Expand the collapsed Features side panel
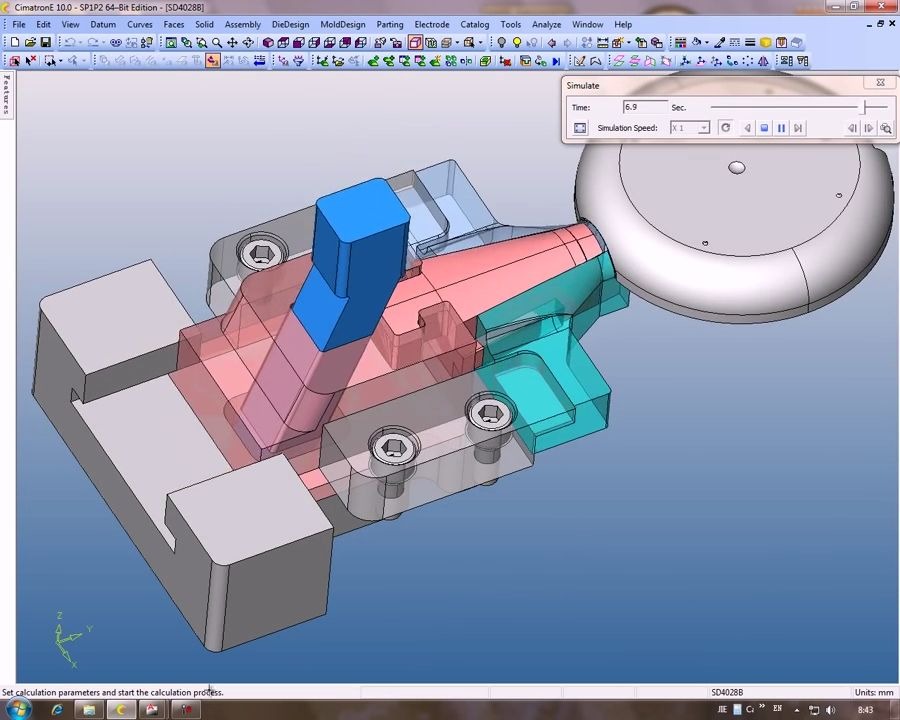 pyautogui.click(x=6, y=94)
